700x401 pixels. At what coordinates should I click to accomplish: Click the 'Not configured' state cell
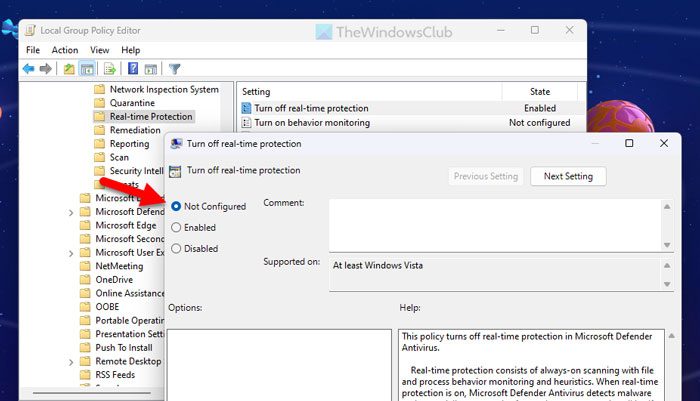click(x=539, y=122)
